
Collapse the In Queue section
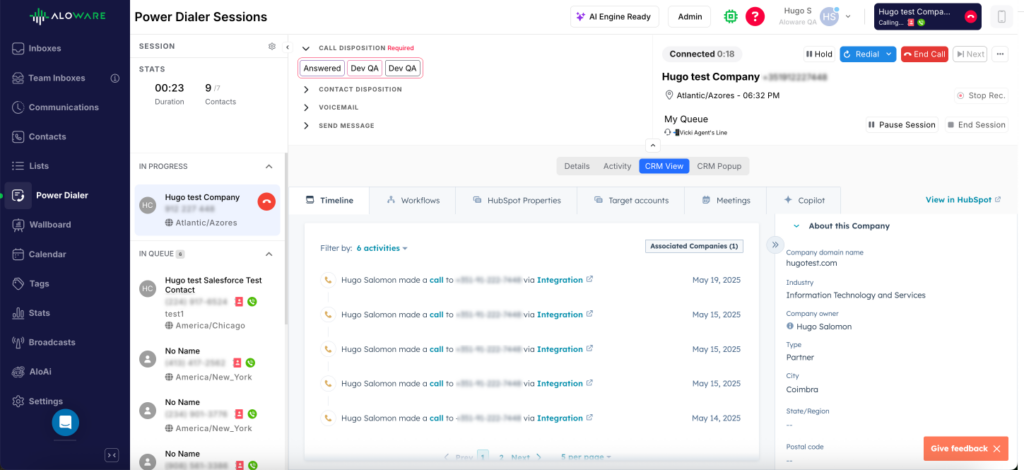(x=268, y=254)
